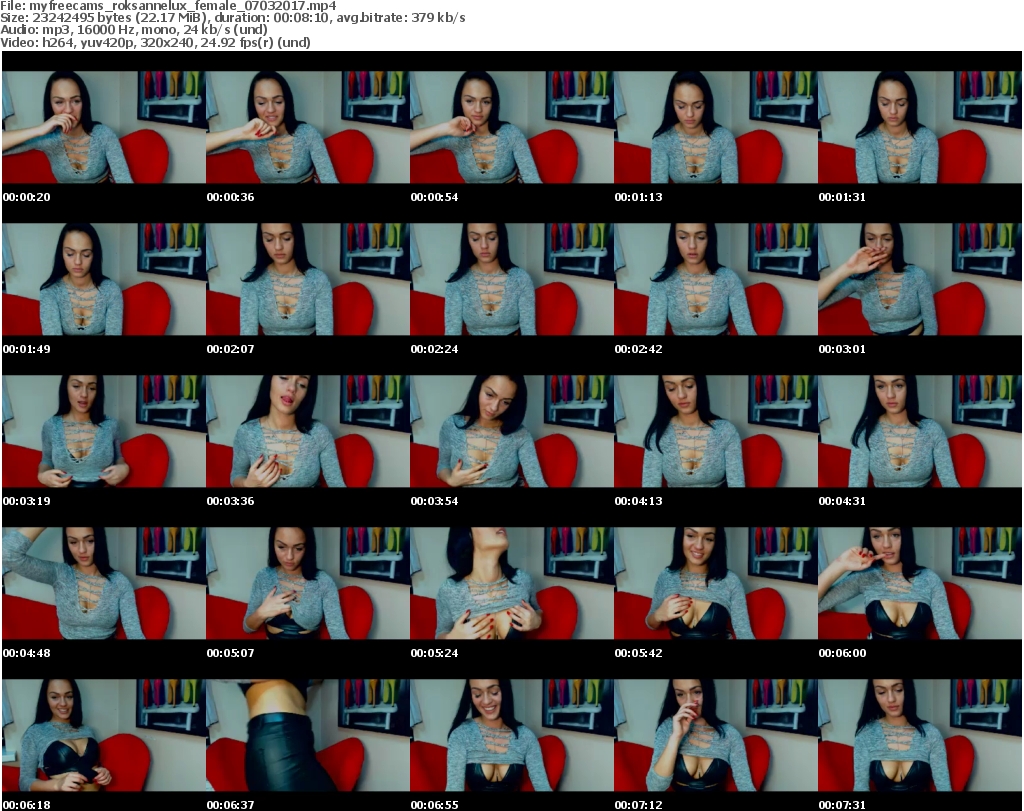This screenshot has width=1024, height=811.
Task: Click the thumbnail above timestamp 00:02:07
Action: point(308,279)
